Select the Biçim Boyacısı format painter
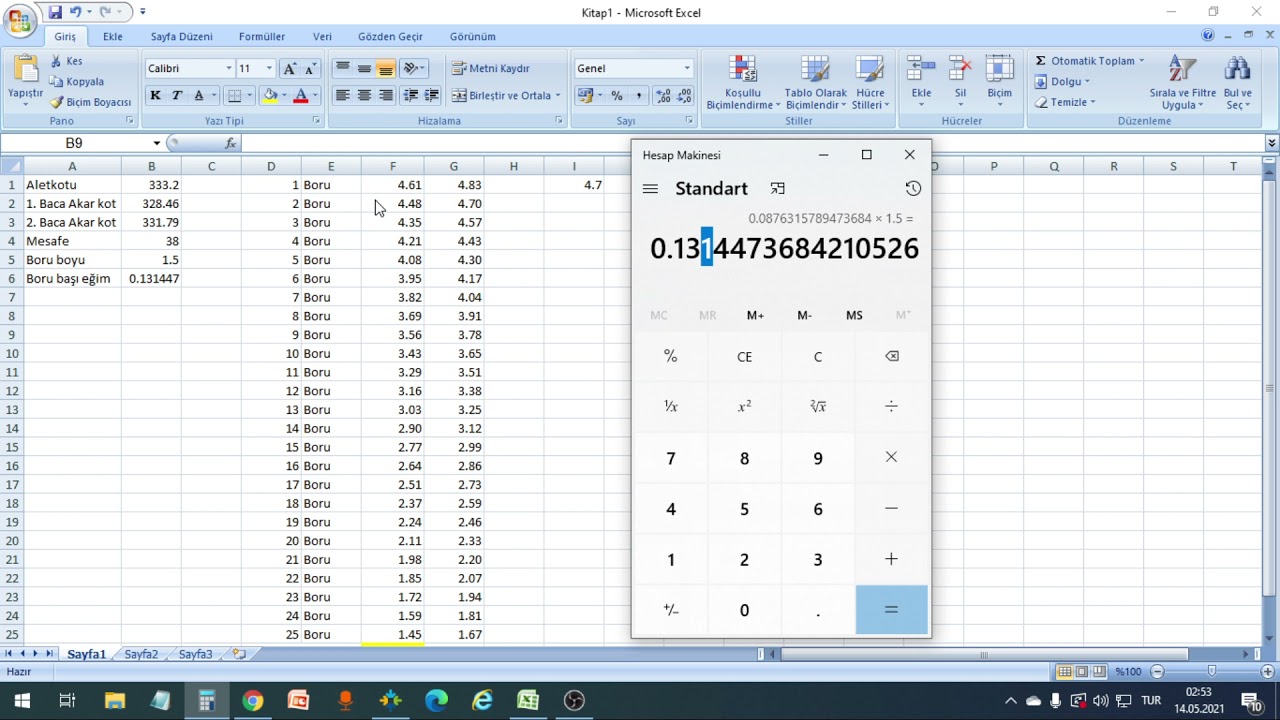The height and width of the screenshot is (720, 1280). [91, 102]
